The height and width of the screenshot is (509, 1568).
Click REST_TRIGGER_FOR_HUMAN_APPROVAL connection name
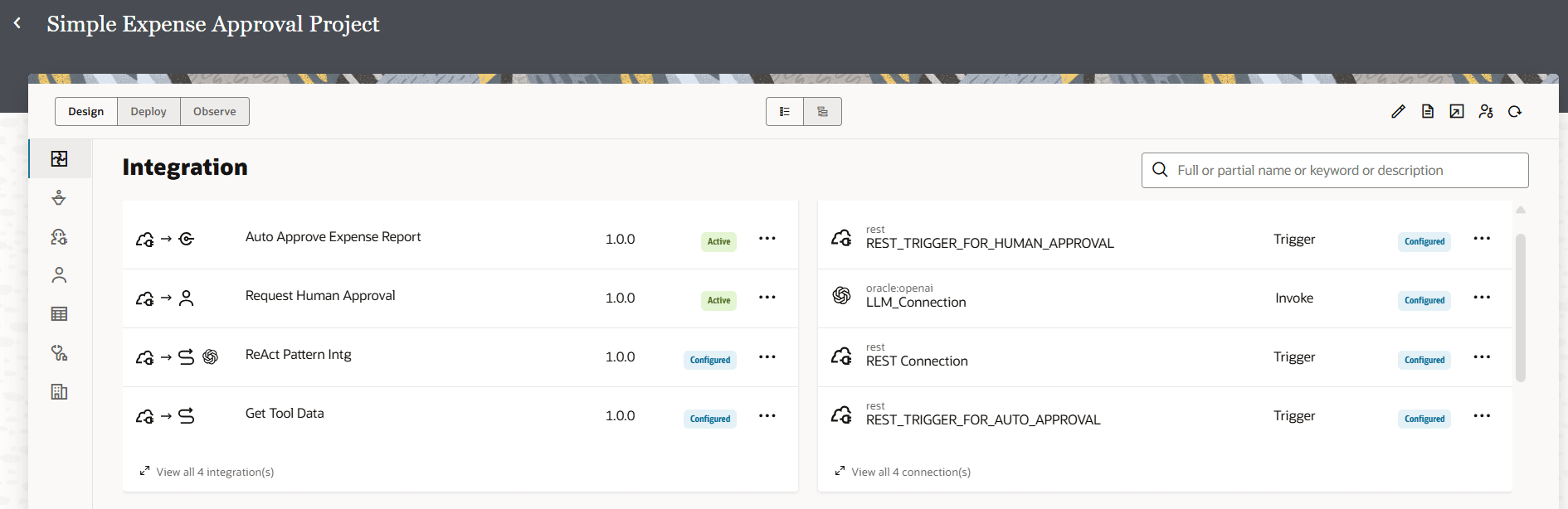[990, 244]
